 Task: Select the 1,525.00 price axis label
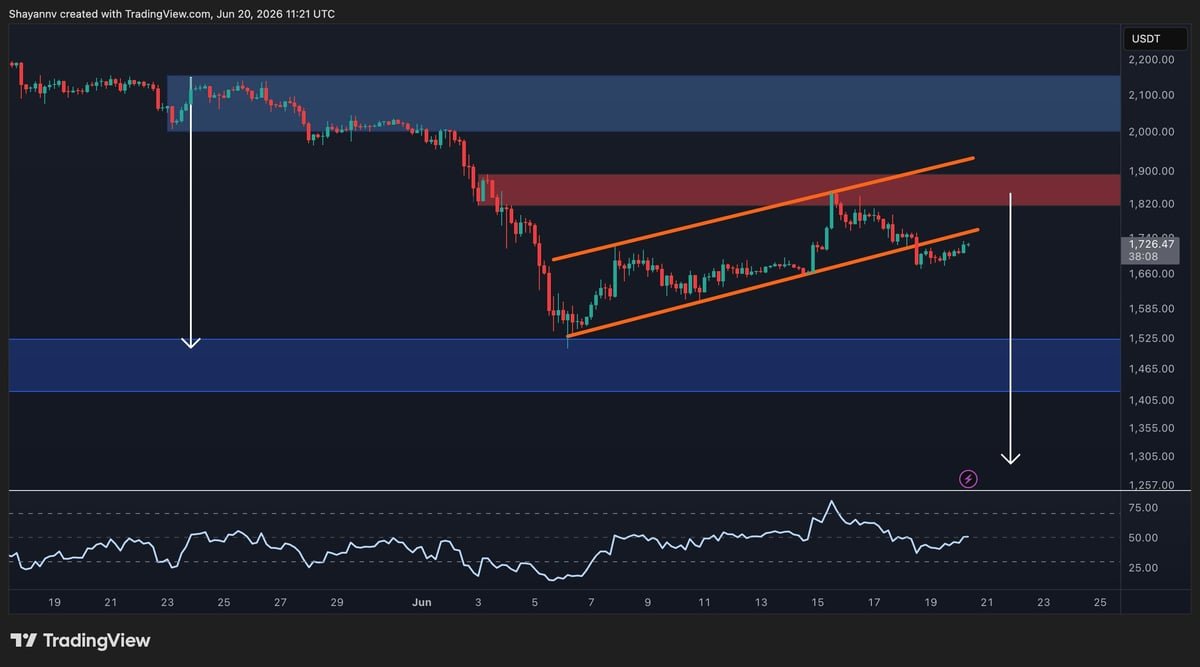point(1150,339)
